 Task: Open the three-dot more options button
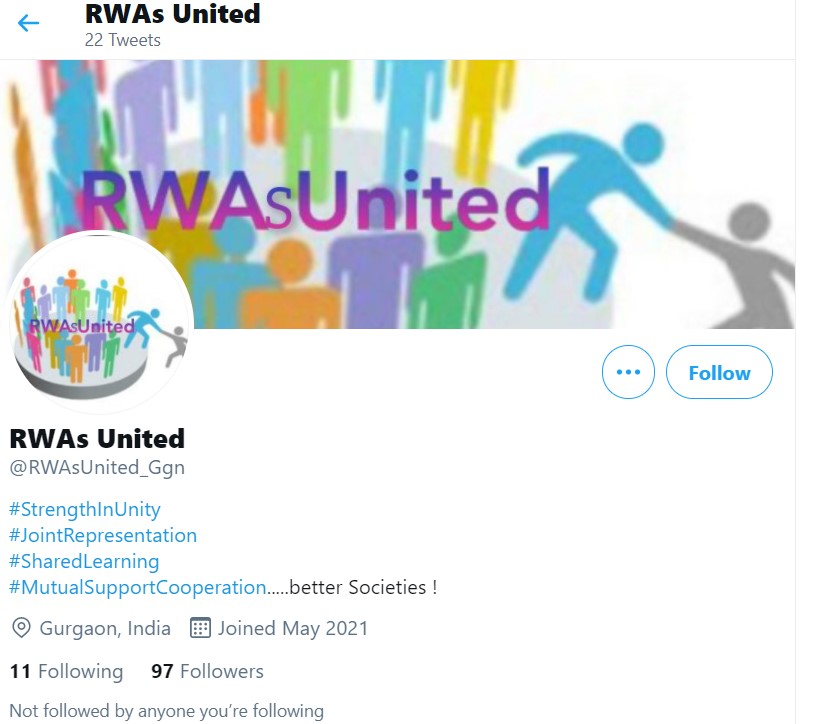point(628,372)
